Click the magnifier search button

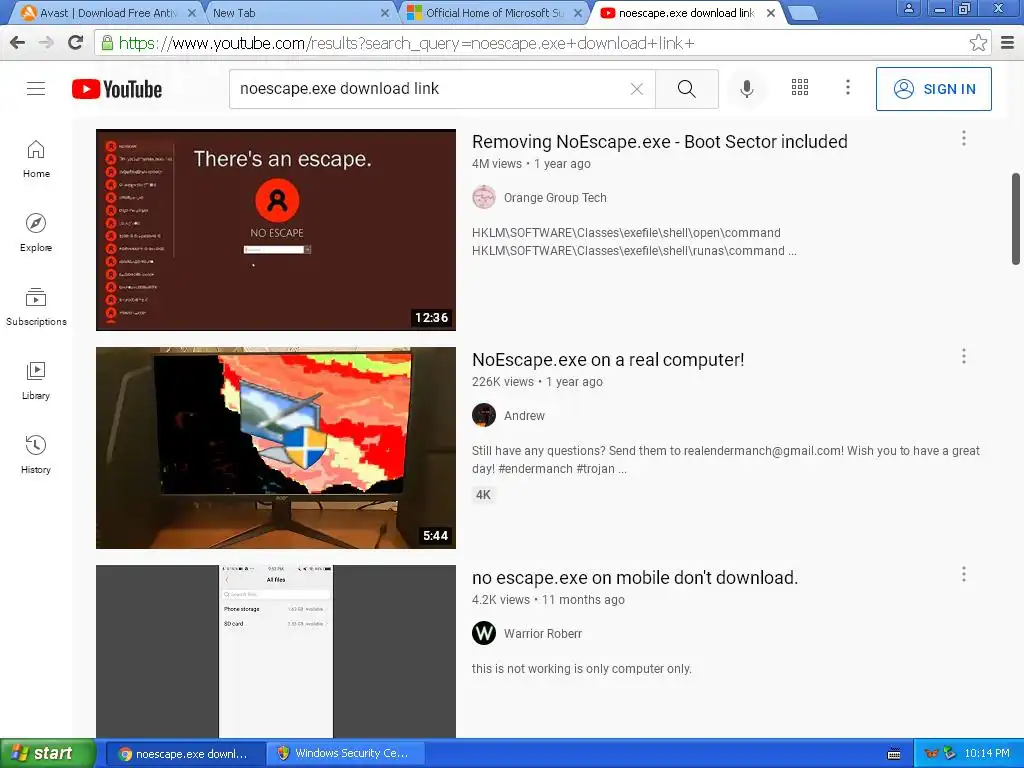coord(686,89)
